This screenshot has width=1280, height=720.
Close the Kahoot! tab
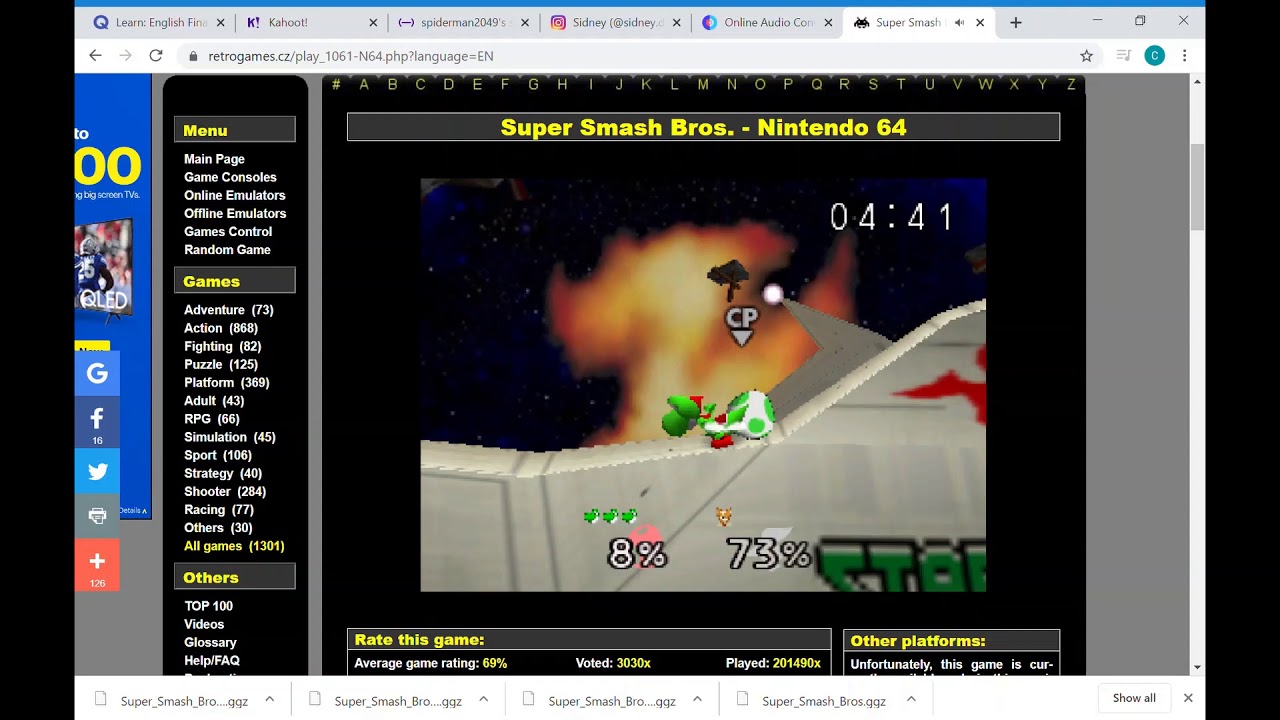point(373,22)
